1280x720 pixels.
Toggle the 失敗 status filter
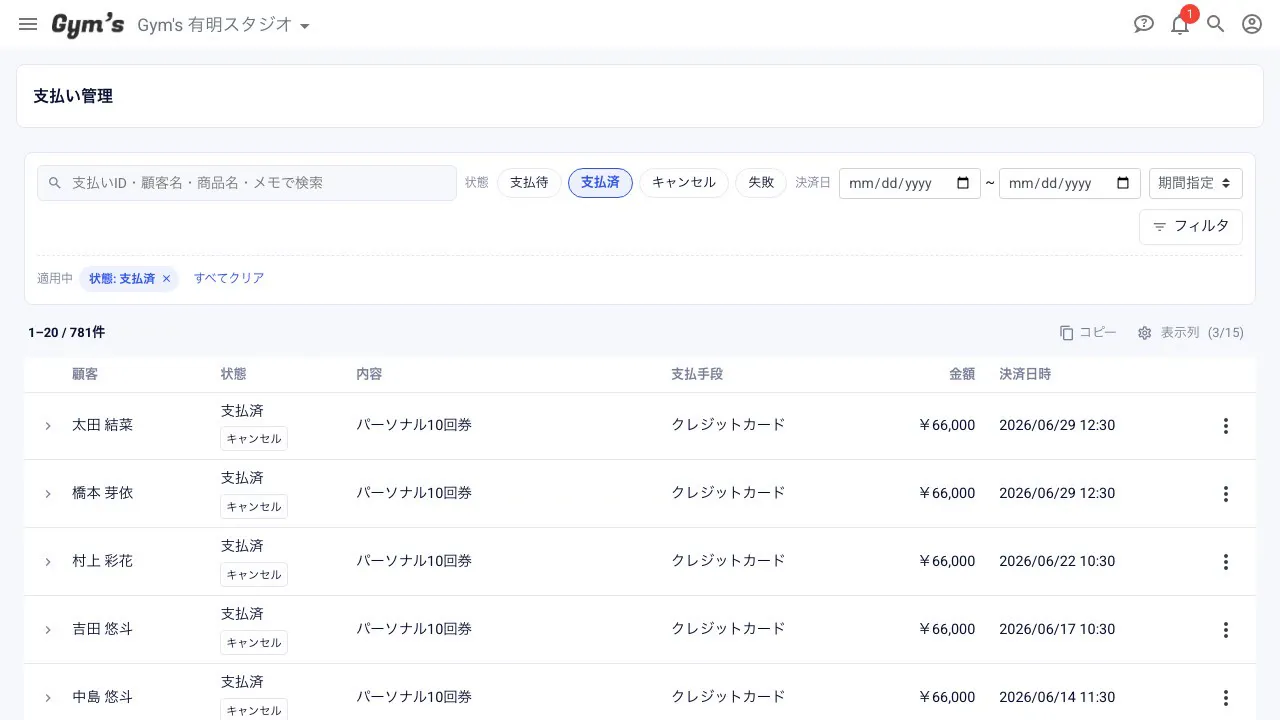point(761,183)
